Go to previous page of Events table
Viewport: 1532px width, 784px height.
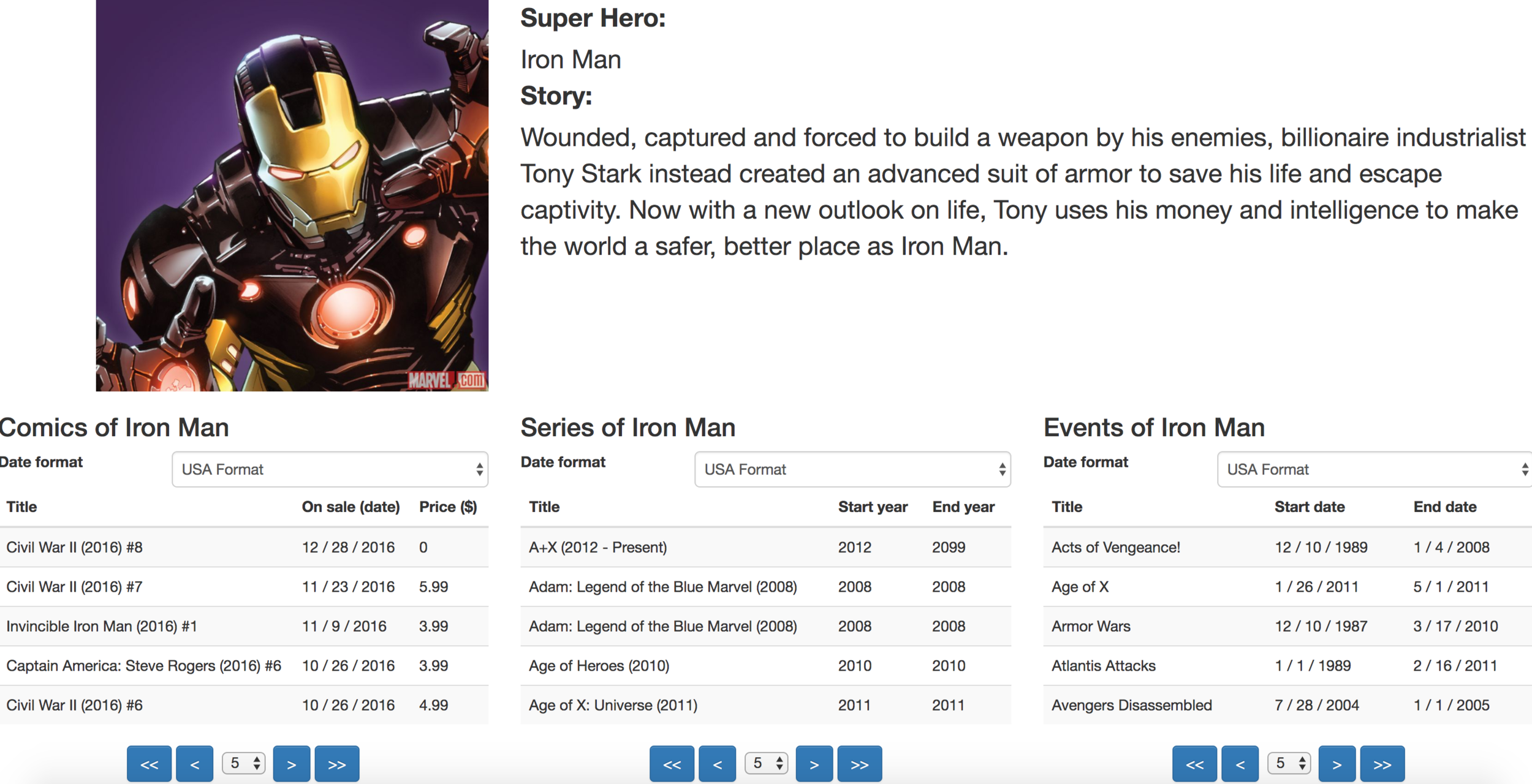pyautogui.click(x=1240, y=764)
